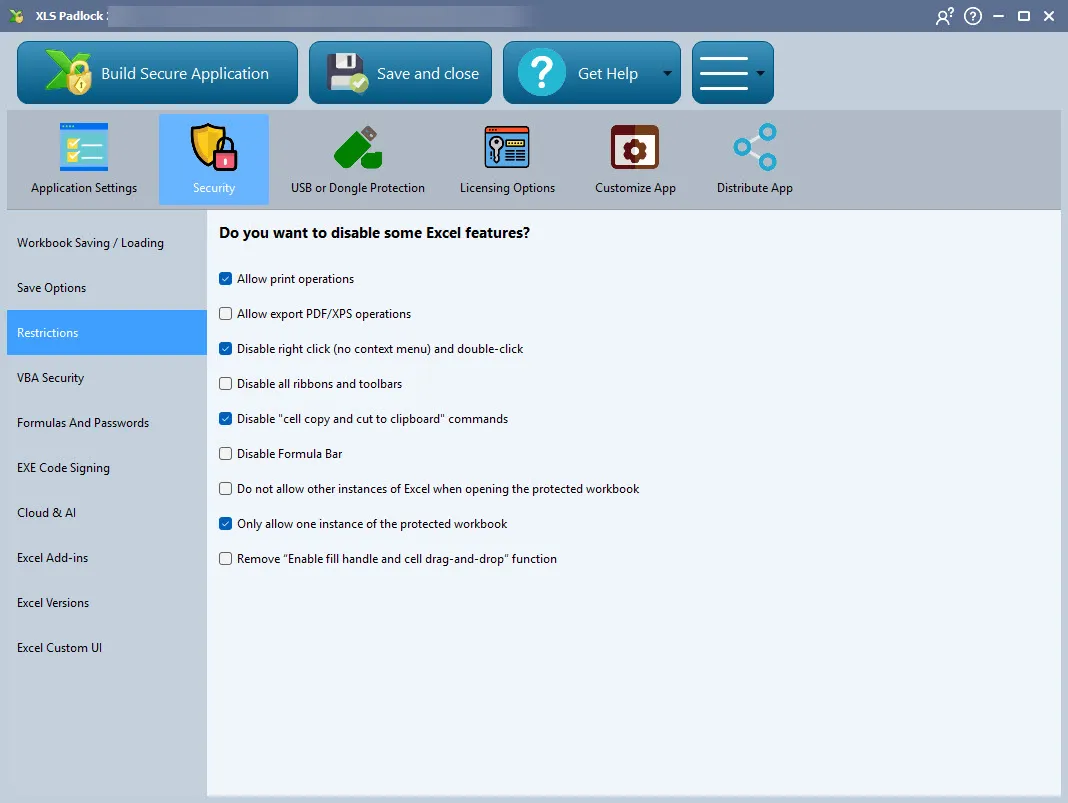Expand the Get Help dropdown arrow
1068x803 pixels.
point(668,73)
